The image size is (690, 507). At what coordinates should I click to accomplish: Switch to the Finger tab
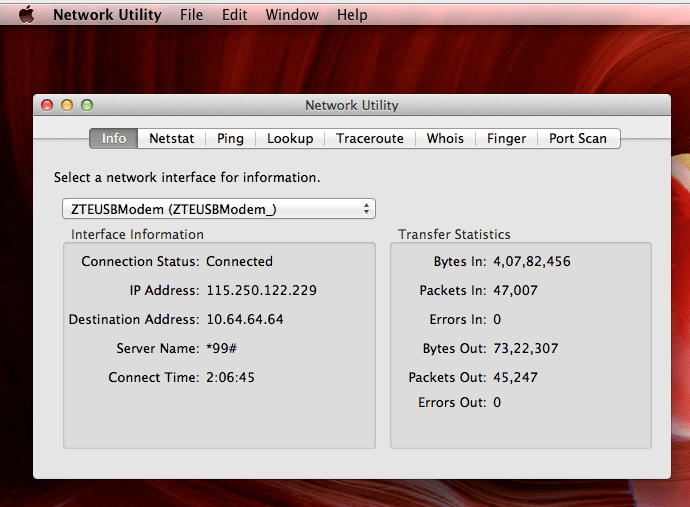point(506,139)
